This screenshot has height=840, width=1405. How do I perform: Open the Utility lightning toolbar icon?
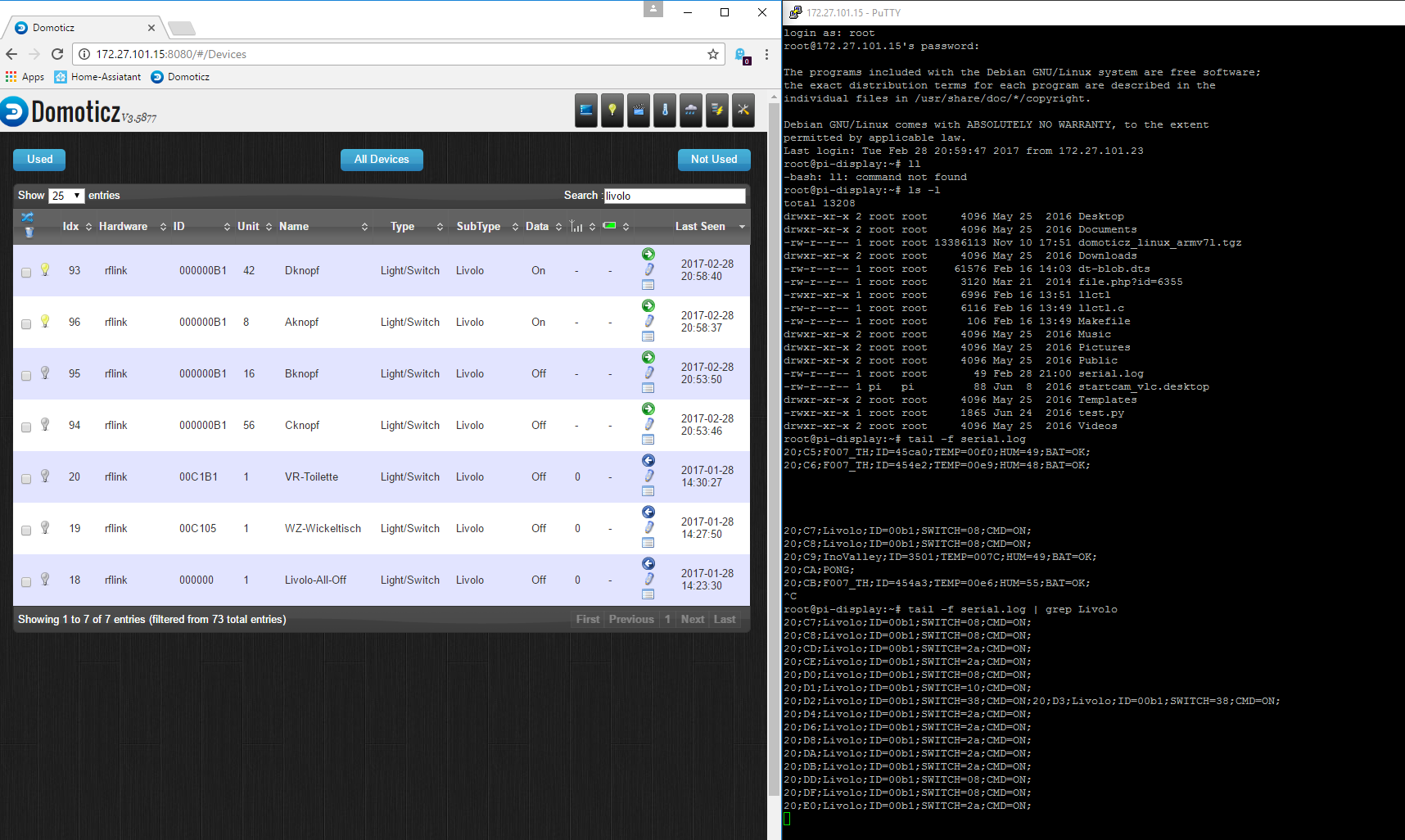[x=717, y=110]
